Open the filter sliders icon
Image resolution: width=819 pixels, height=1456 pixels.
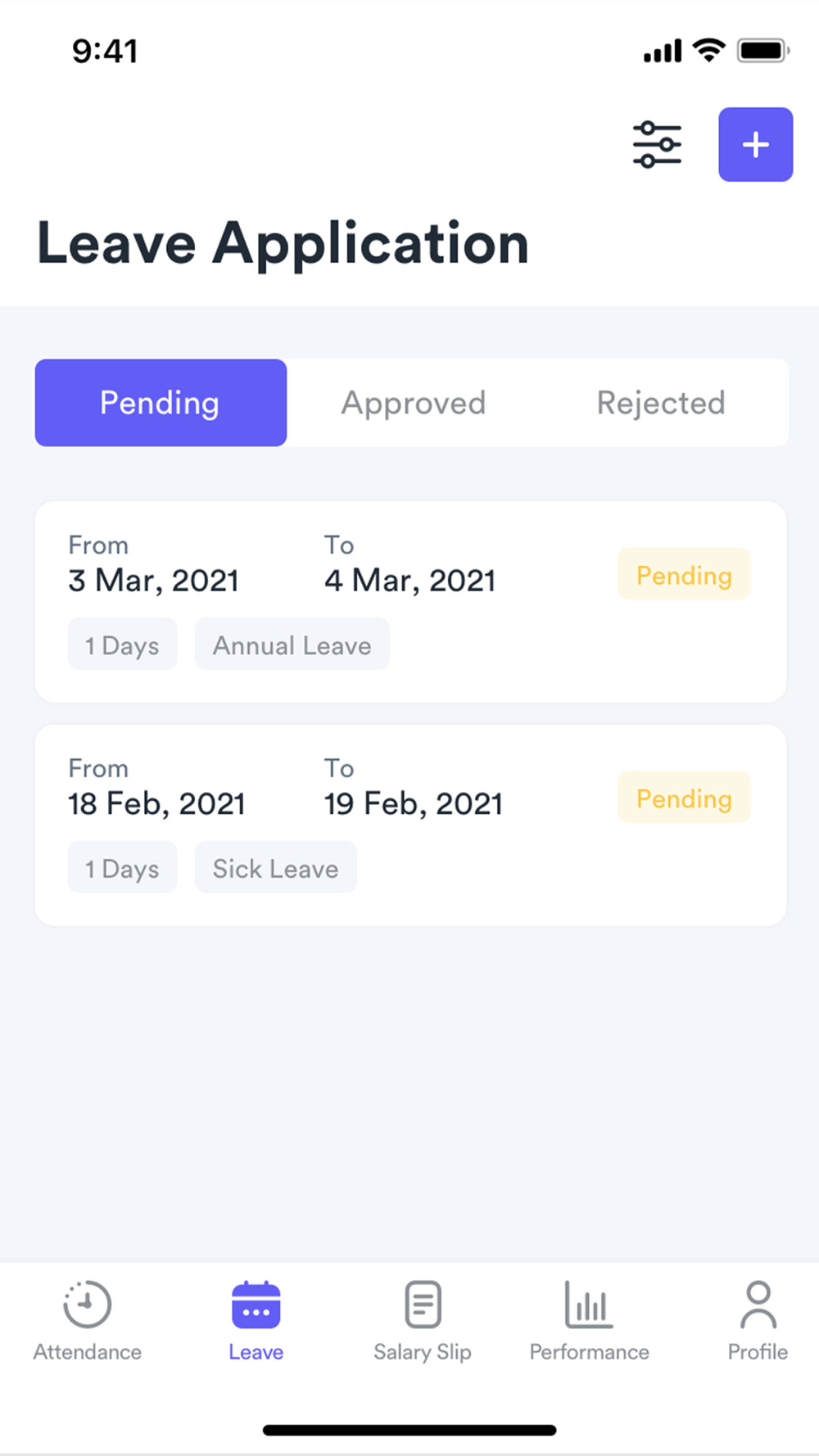click(657, 144)
